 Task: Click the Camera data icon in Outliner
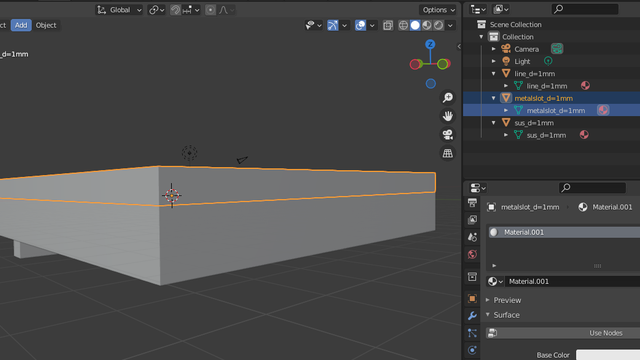pyautogui.click(x=557, y=49)
